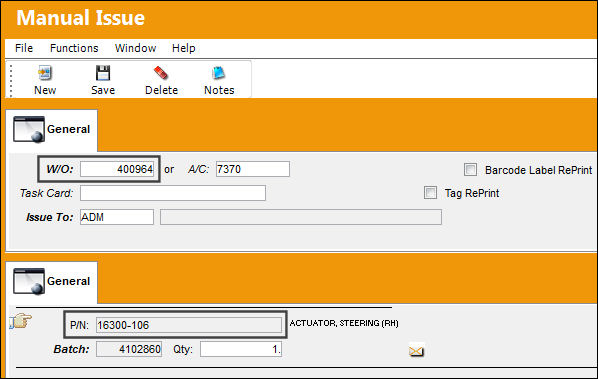Enable Barcode Label RePrint checkbox
Image resolution: width=598 pixels, height=379 pixels.
point(470,169)
